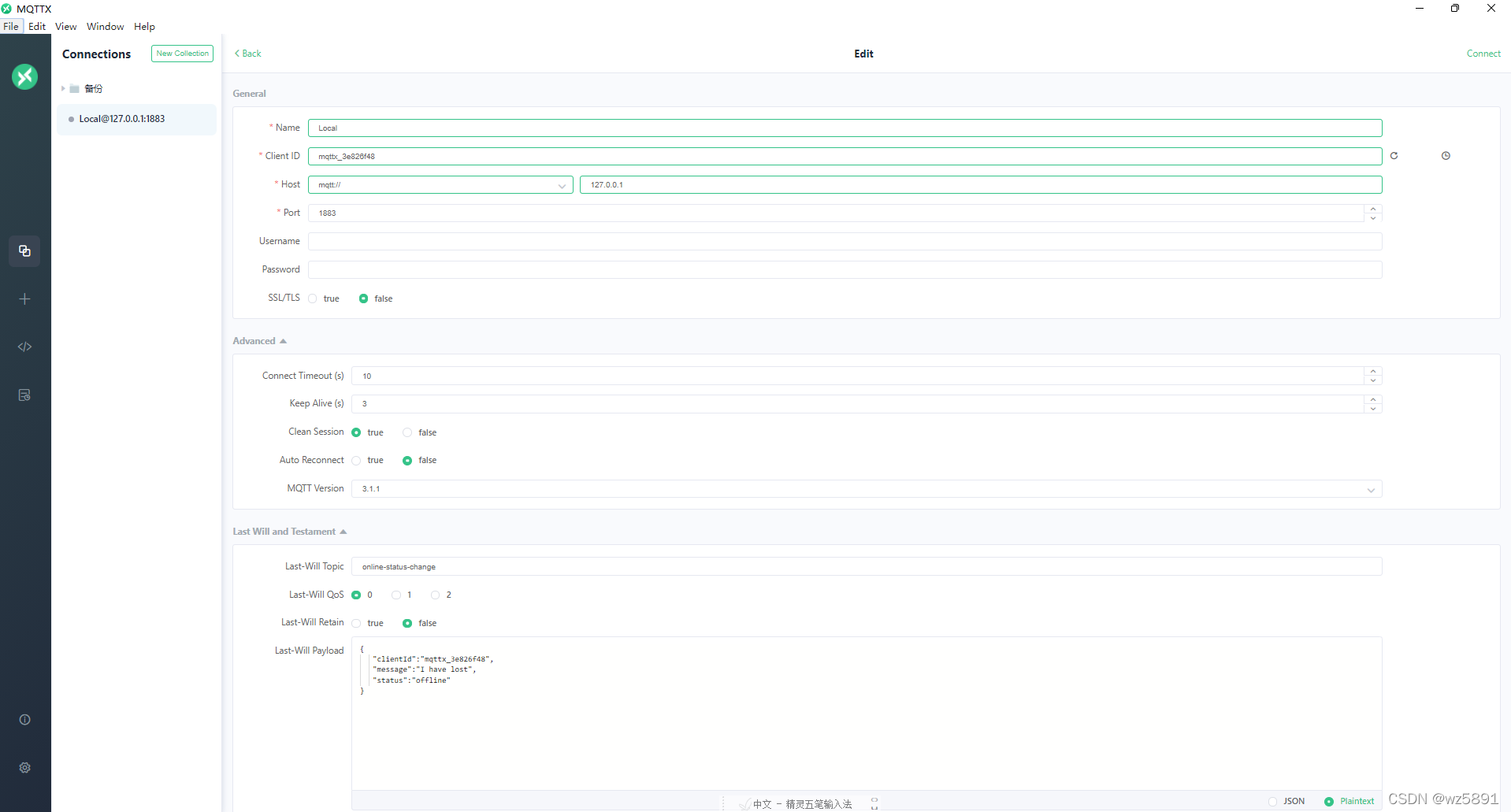Open the Connections page icon in sidebar
The height and width of the screenshot is (812, 1511).
point(24,251)
